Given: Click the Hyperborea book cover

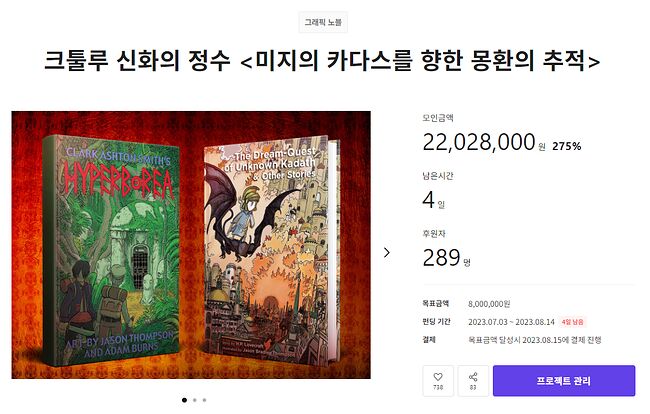Looking at the screenshot, I should click(x=111, y=250).
